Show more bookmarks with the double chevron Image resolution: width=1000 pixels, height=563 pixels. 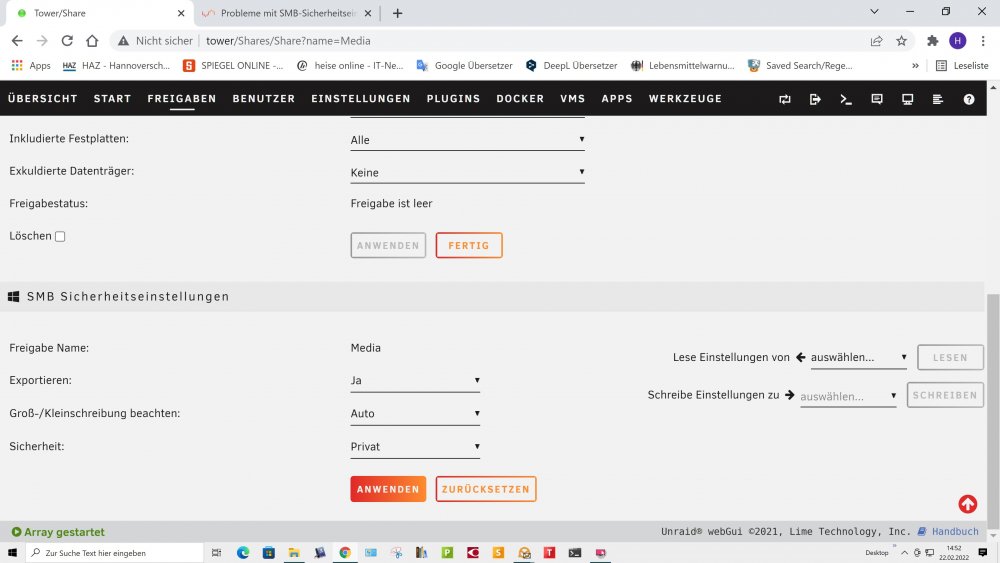pyautogui.click(x=915, y=66)
